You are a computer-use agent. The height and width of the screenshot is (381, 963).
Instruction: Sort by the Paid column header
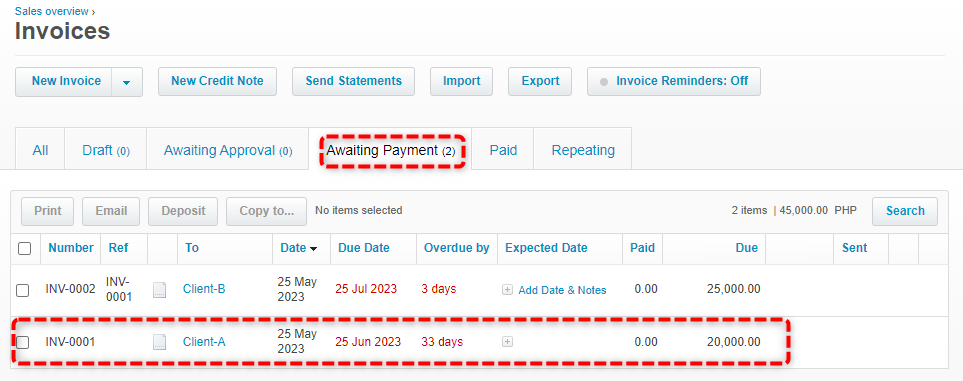(642, 248)
